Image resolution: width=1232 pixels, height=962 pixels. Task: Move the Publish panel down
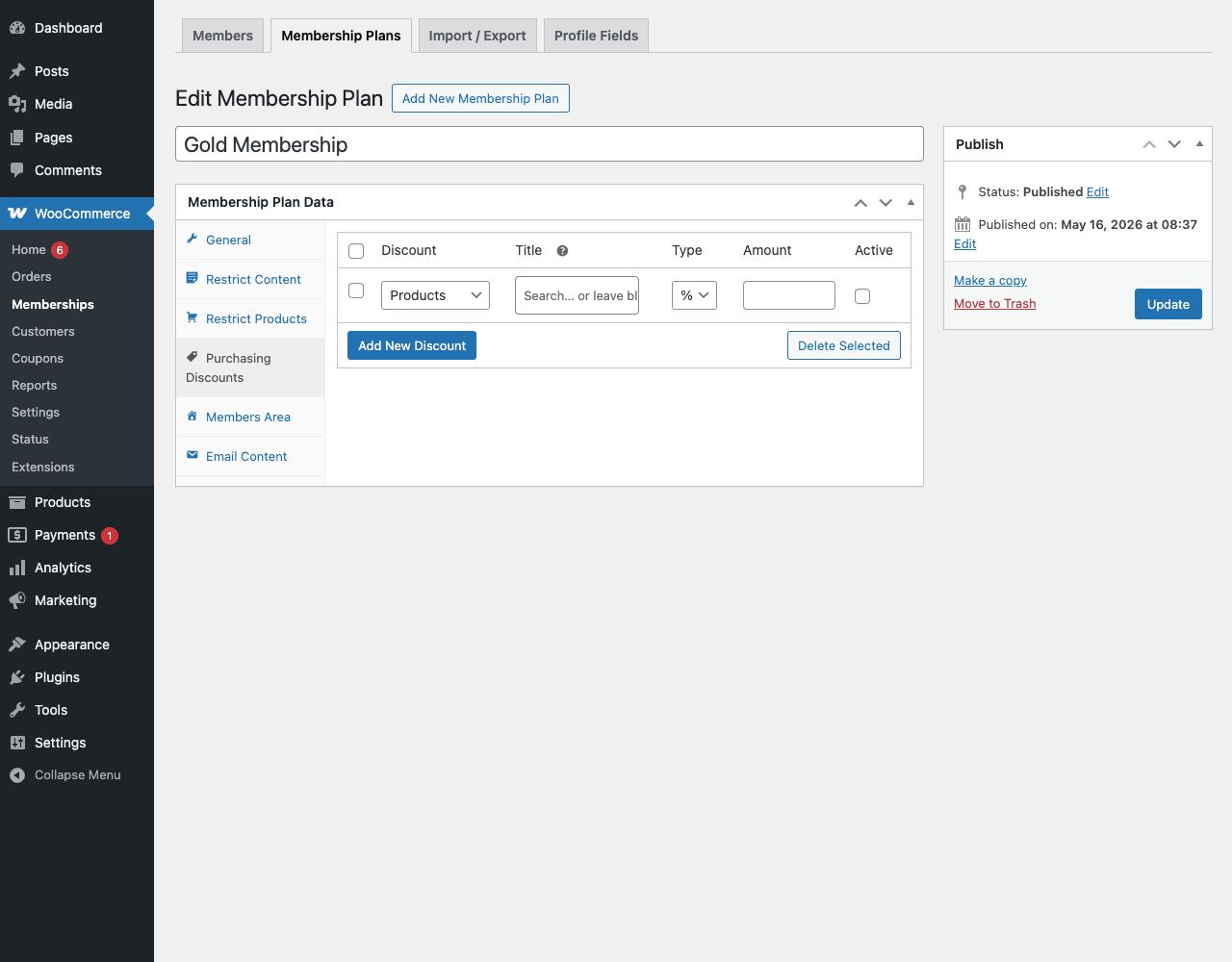click(1174, 144)
